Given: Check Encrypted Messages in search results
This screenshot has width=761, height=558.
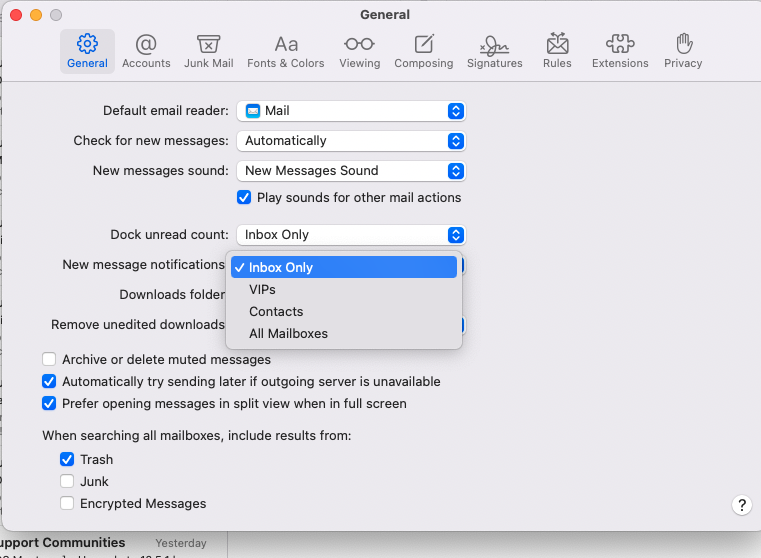Looking at the screenshot, I should coord(67,503).
